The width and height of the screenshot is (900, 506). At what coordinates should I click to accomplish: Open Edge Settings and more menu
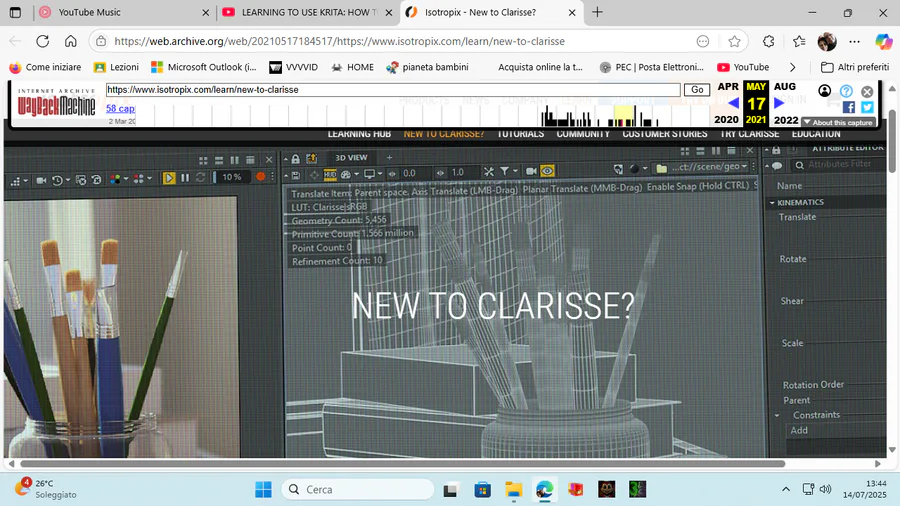click(855, 41)
